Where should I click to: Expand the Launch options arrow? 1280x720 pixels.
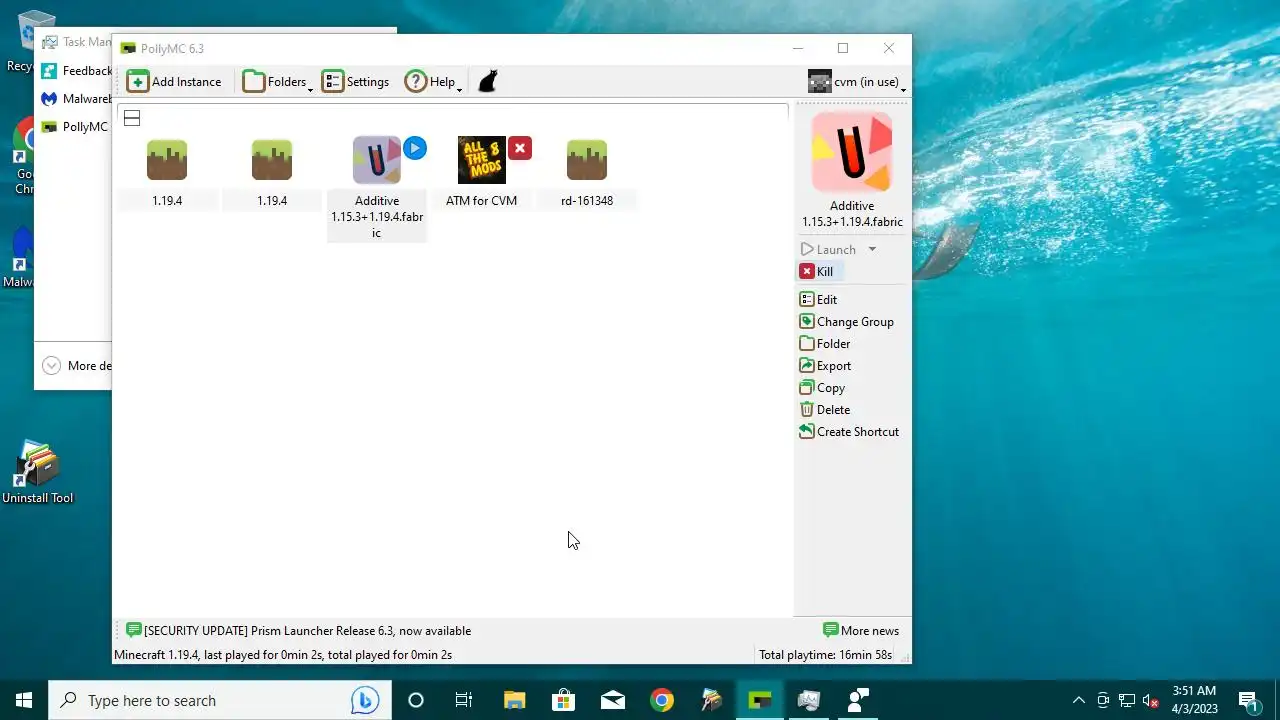coord(872,249)
